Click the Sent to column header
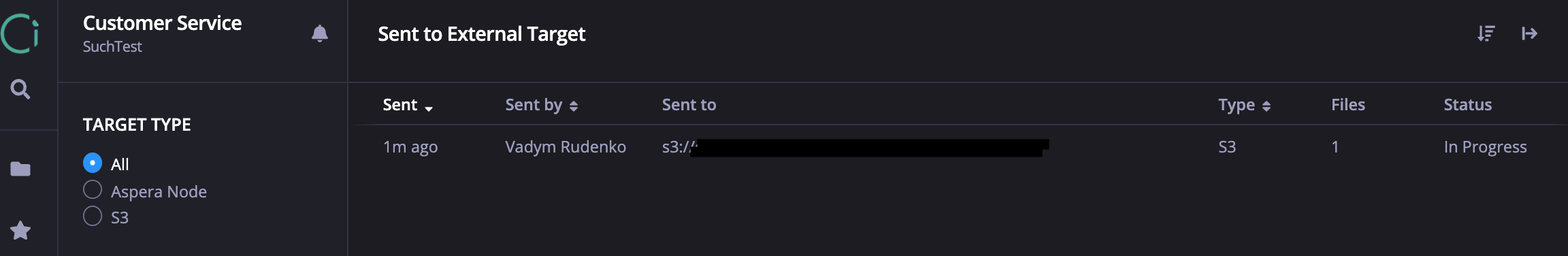 pos(689,105)
